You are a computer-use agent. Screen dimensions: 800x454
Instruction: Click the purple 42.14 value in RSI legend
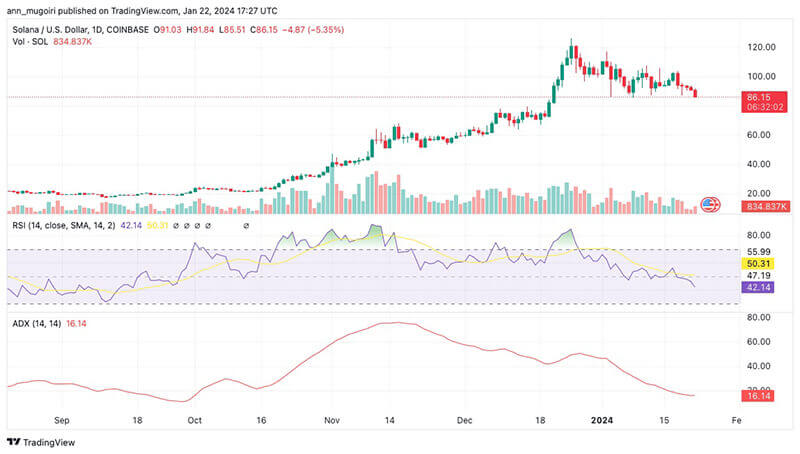pyautogui.click(x=131, y=225)
